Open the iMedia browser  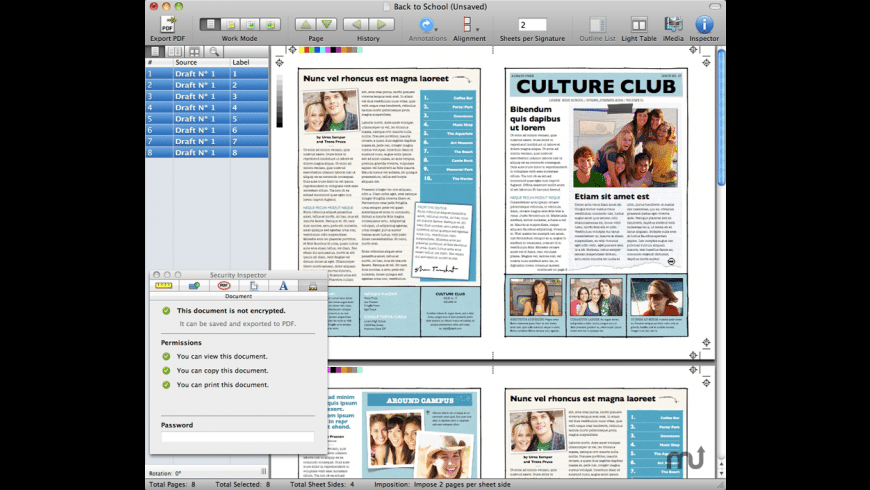point(673,24)
